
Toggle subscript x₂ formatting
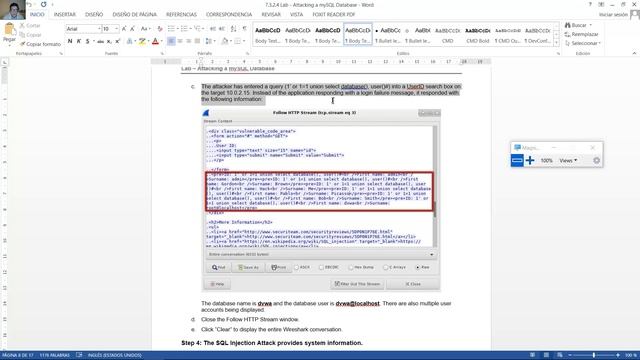coord(109,41)
